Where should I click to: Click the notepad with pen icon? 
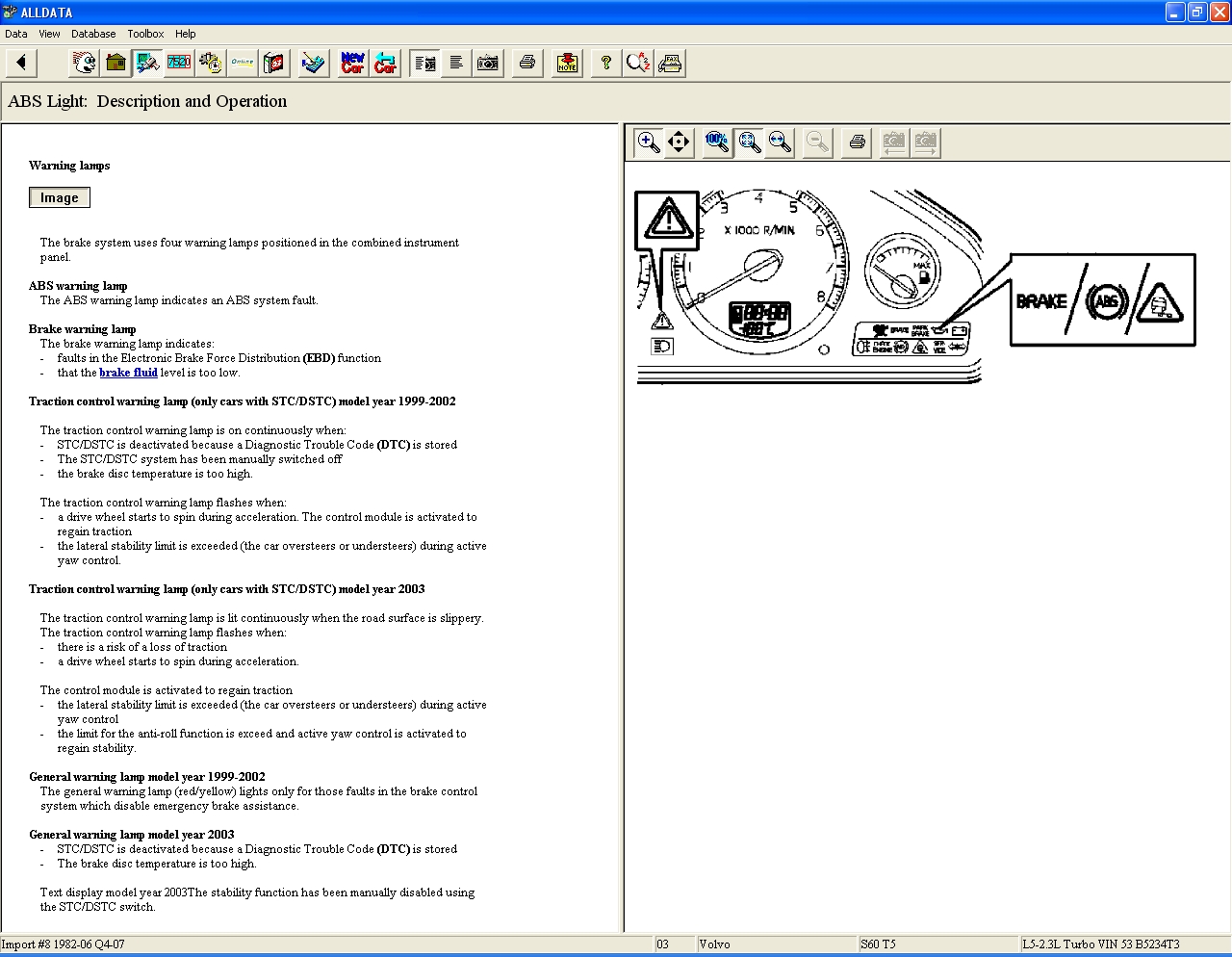click(x=314, y=64)
